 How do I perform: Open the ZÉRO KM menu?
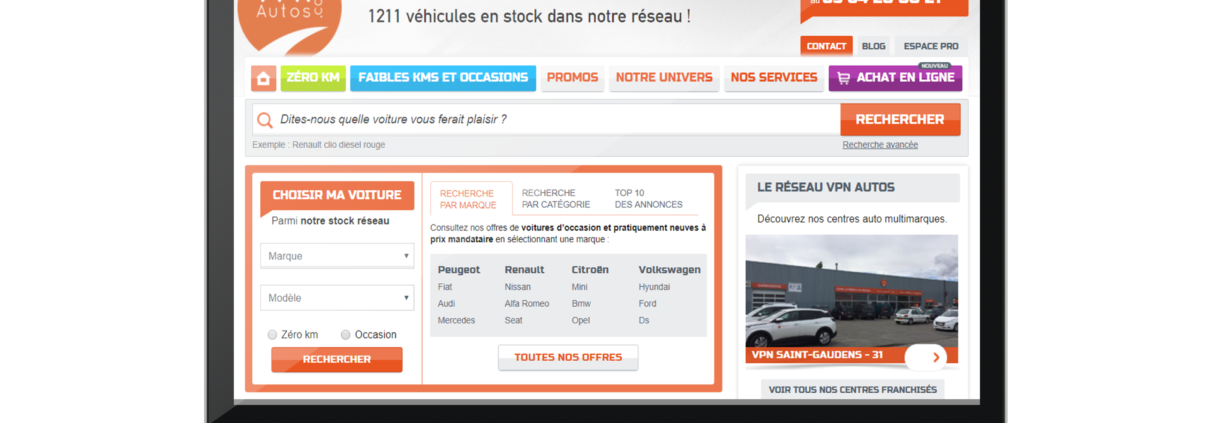click(313, 78)
